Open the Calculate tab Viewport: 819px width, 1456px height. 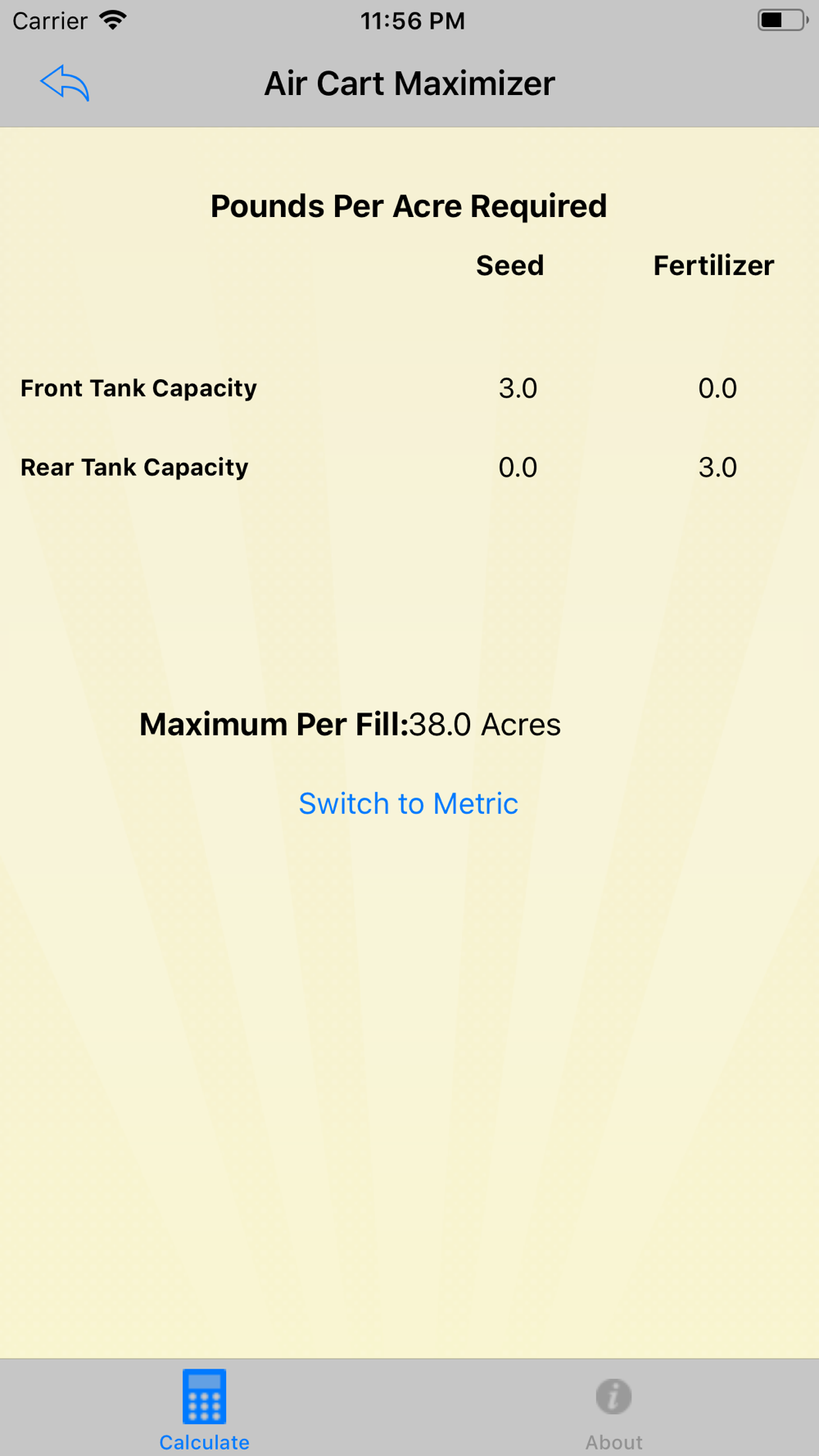tap(205, 1409)
